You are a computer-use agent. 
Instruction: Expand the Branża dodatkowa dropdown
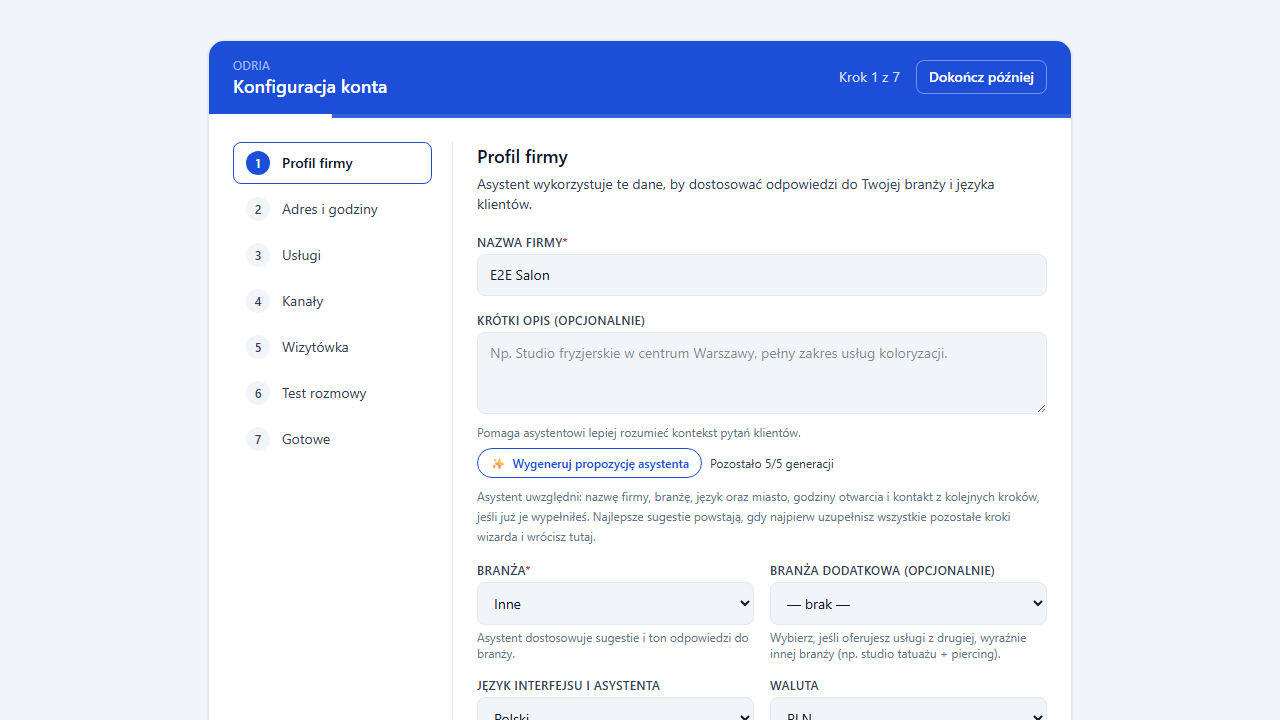pyautogui.click(x=908, y=604)
